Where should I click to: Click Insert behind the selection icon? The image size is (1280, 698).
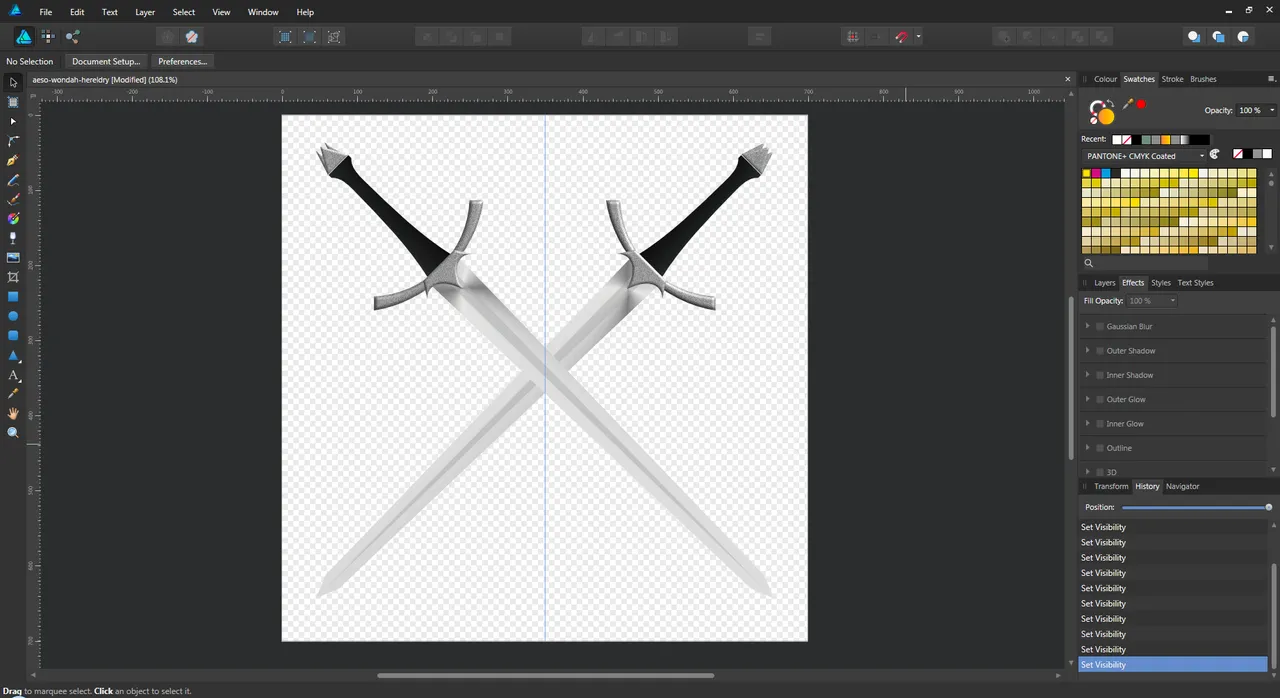pos(1193,36)
